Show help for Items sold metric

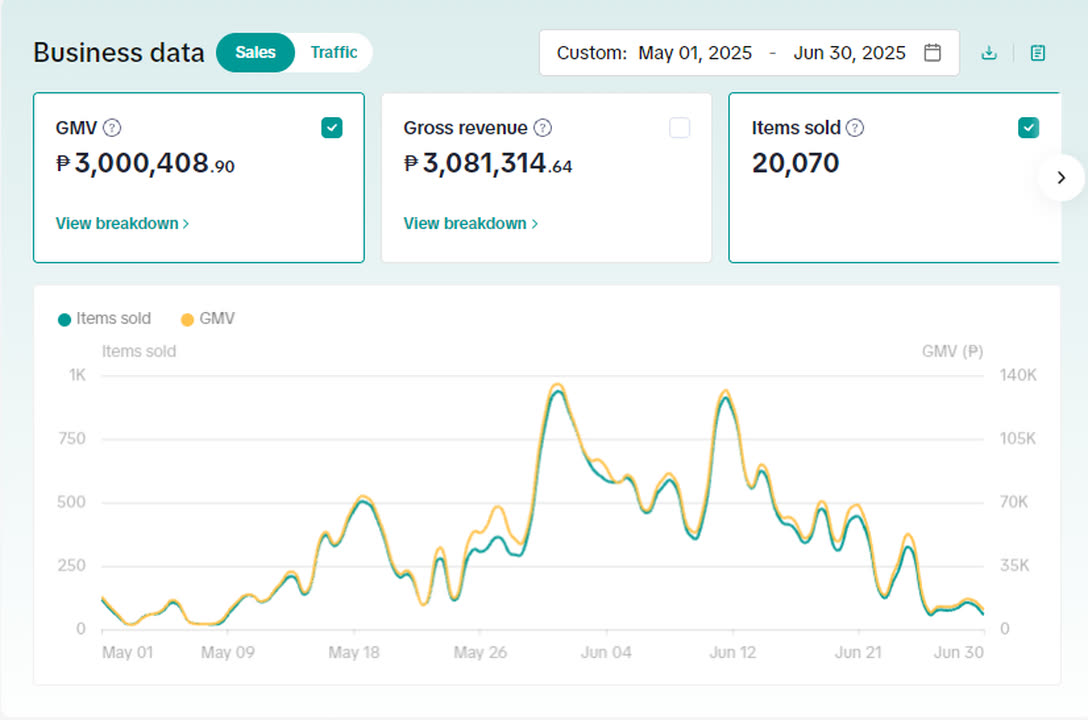(x=855, y=128)
